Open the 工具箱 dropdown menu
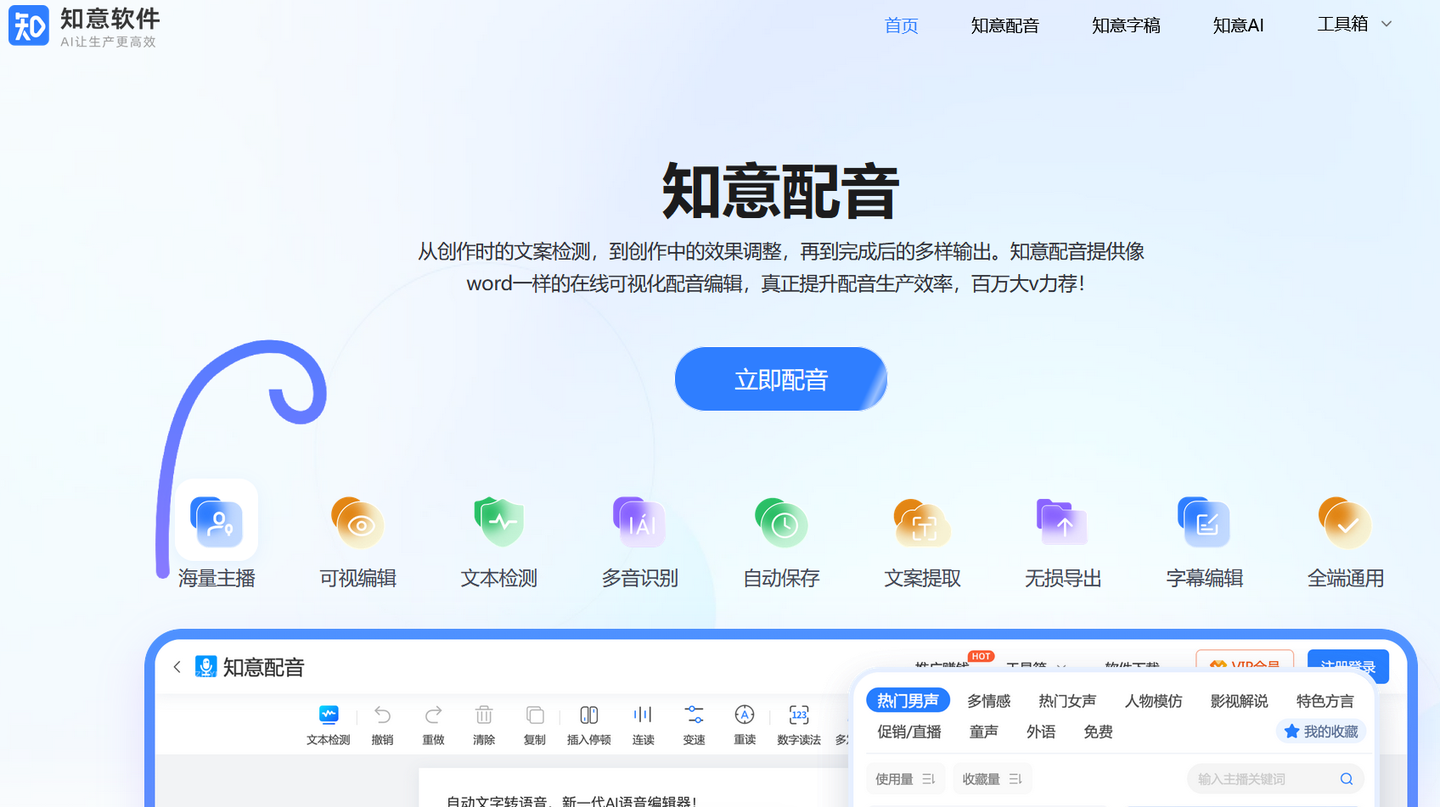This screenshot has height=807, width=1440. point(1354,24)
